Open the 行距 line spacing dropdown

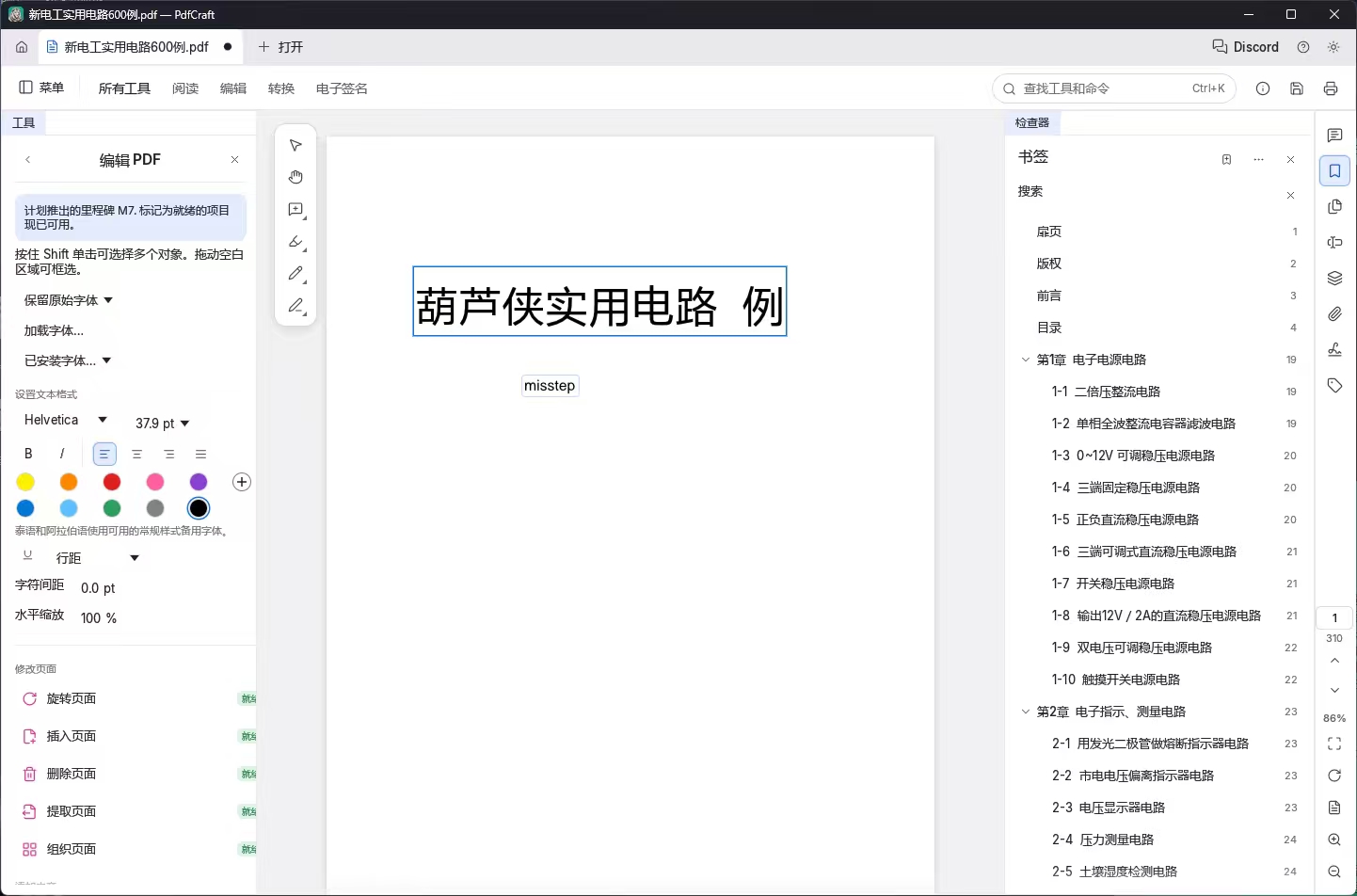pos(97,558)
